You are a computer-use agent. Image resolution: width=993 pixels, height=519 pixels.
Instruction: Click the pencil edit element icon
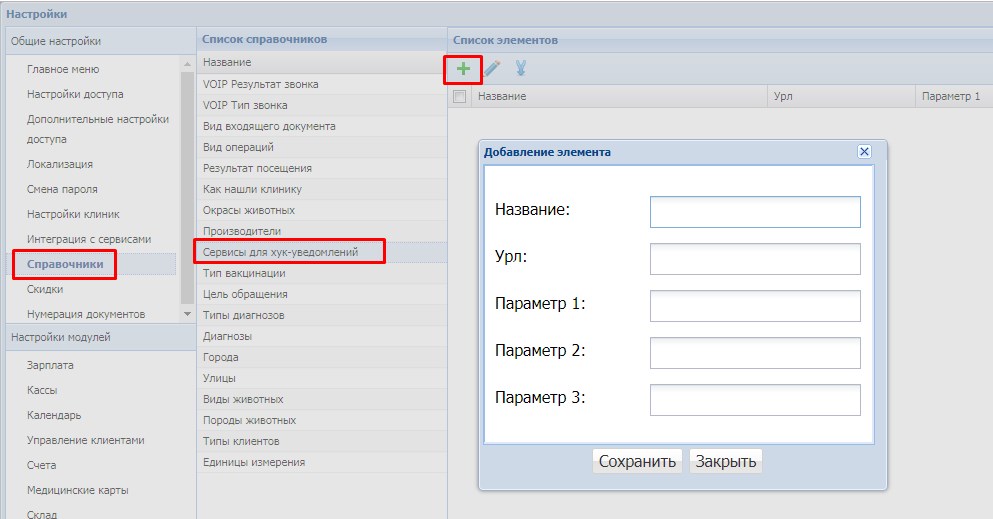tap(492, 68)
